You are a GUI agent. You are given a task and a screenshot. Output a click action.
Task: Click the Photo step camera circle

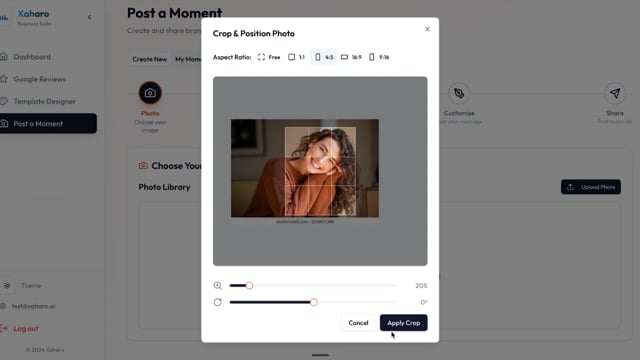point(150,93)
